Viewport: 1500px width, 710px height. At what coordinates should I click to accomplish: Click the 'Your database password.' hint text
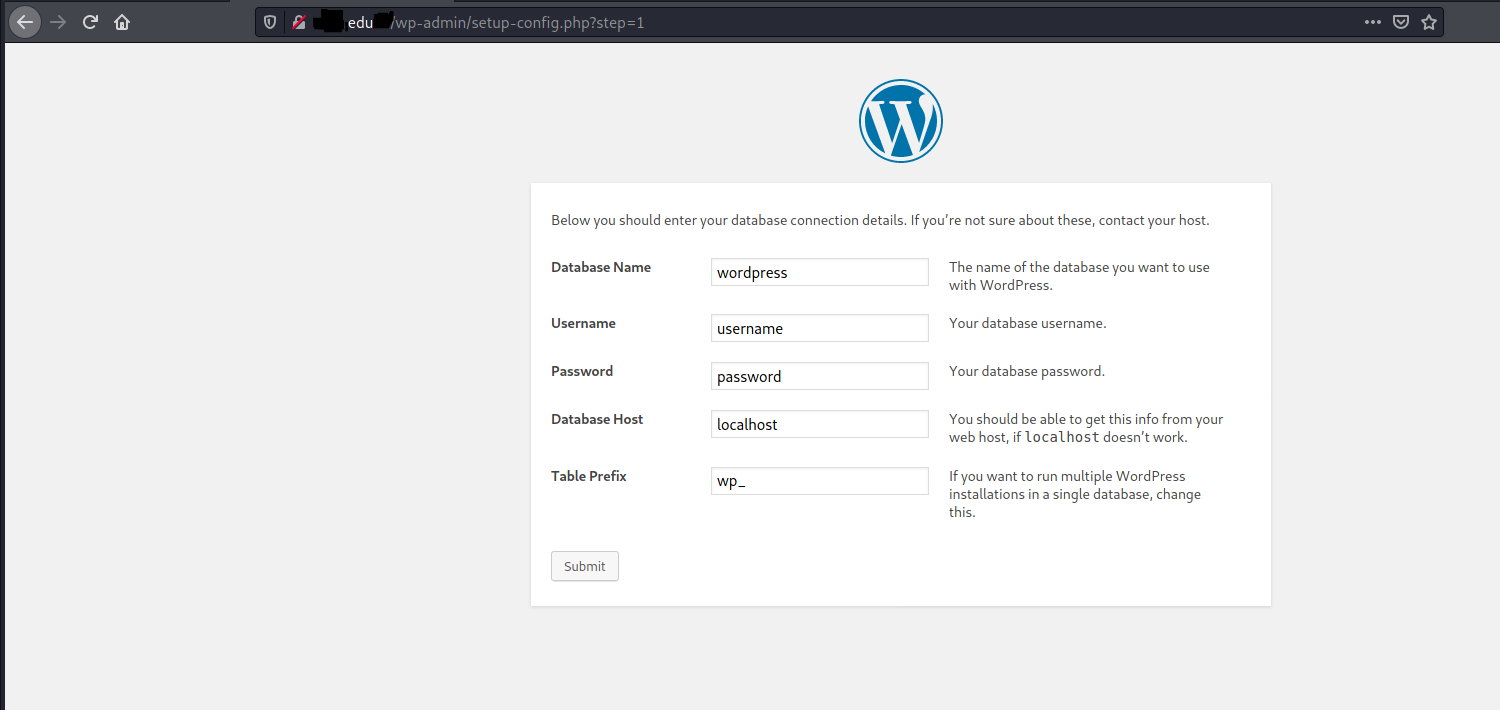point(1027,371)
